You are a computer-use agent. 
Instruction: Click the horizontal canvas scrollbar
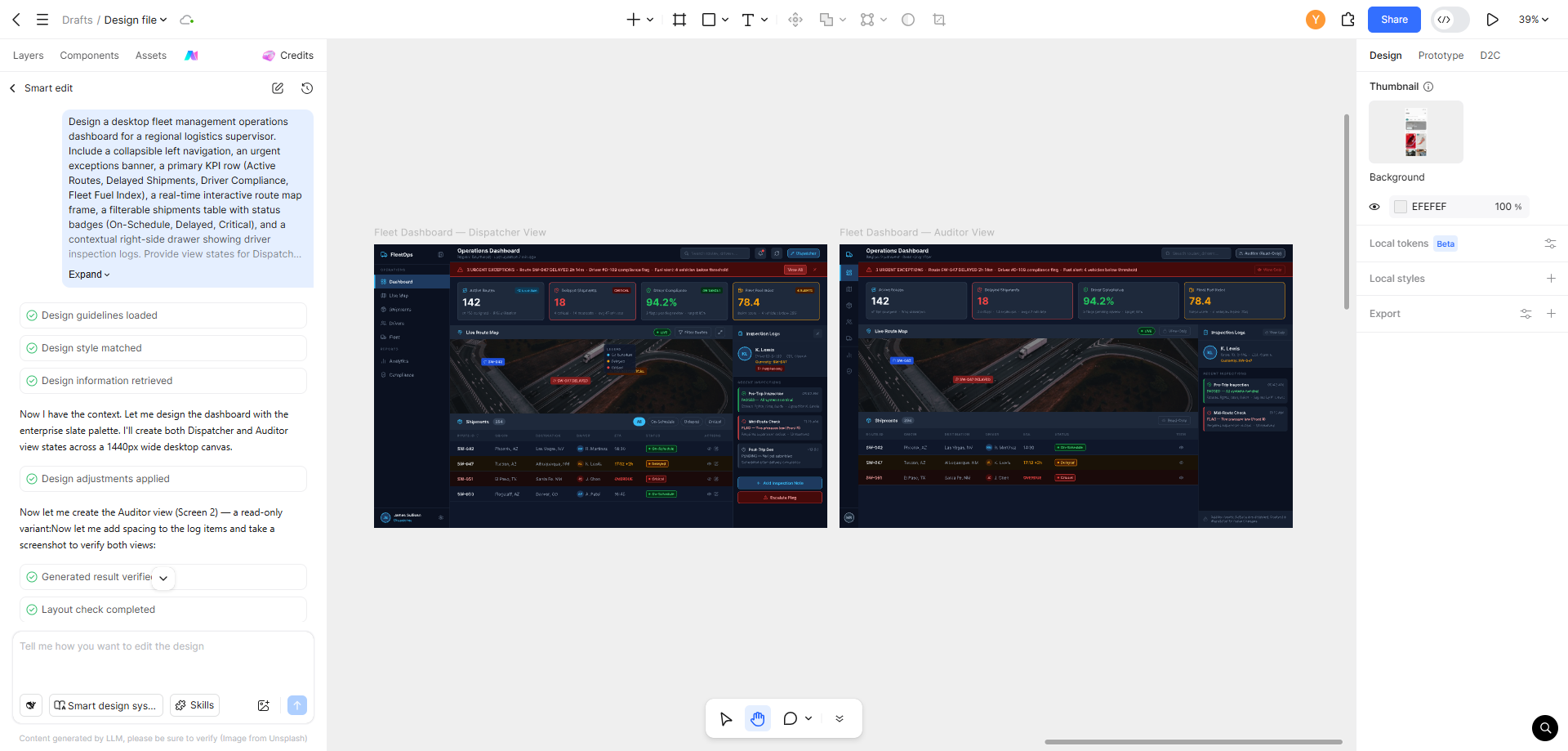[1193, 742]
